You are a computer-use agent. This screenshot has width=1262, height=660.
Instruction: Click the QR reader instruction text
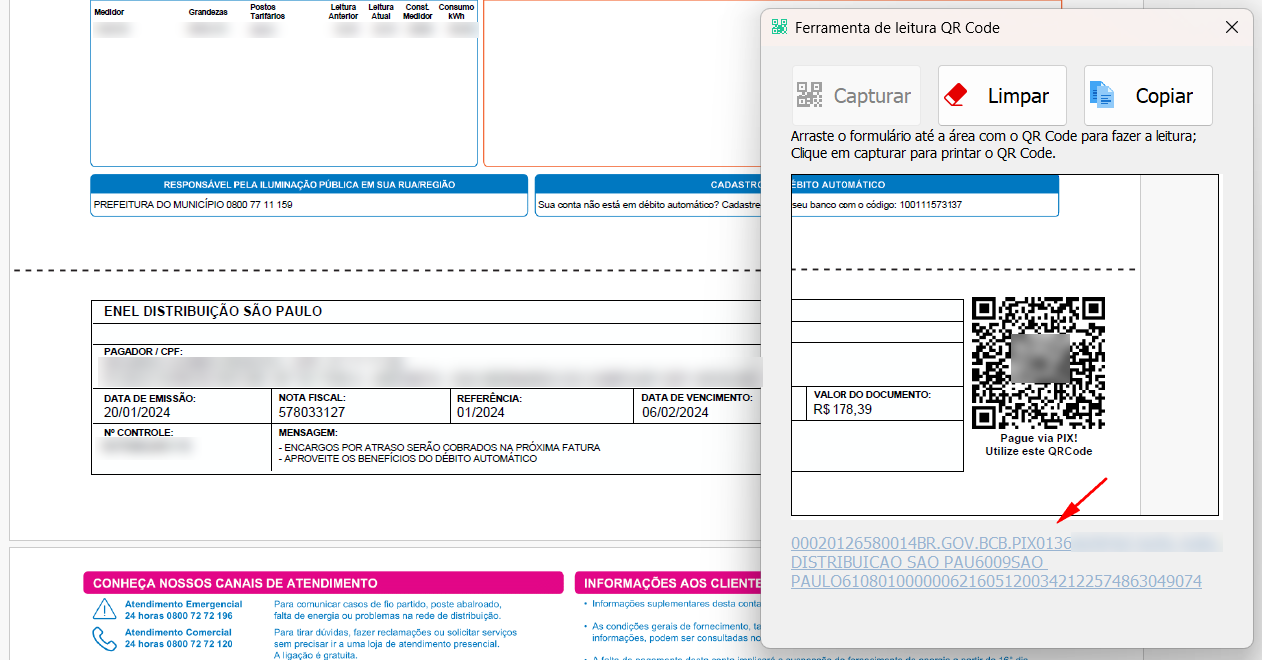click(994, 145)
